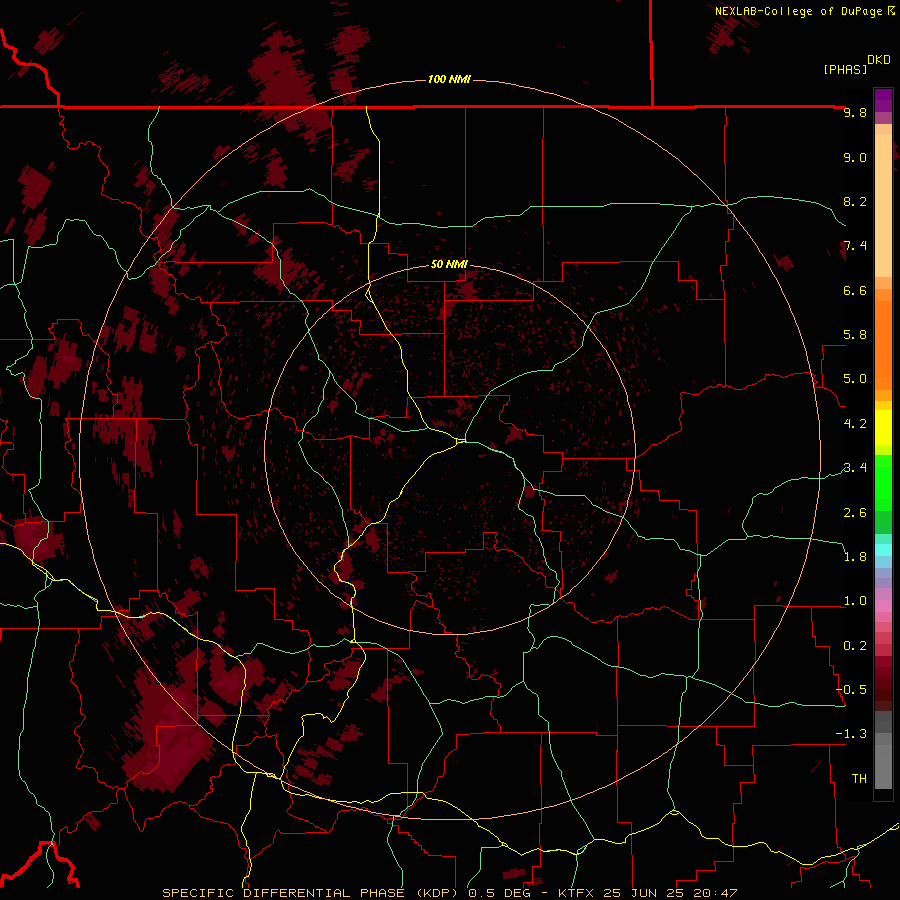Viewport: 900px width, 900px height.
Task: Click the bright green band on the color scale
Action: pyautogui.click(x=883, y=483)
